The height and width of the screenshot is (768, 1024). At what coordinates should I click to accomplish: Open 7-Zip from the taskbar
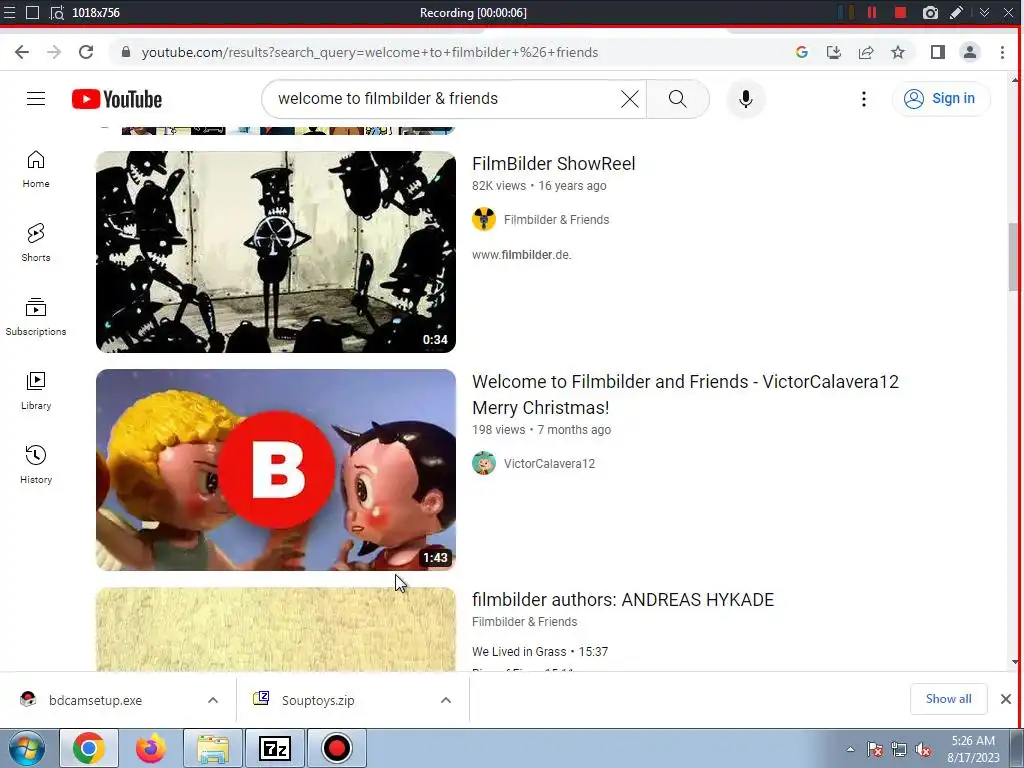274,748
